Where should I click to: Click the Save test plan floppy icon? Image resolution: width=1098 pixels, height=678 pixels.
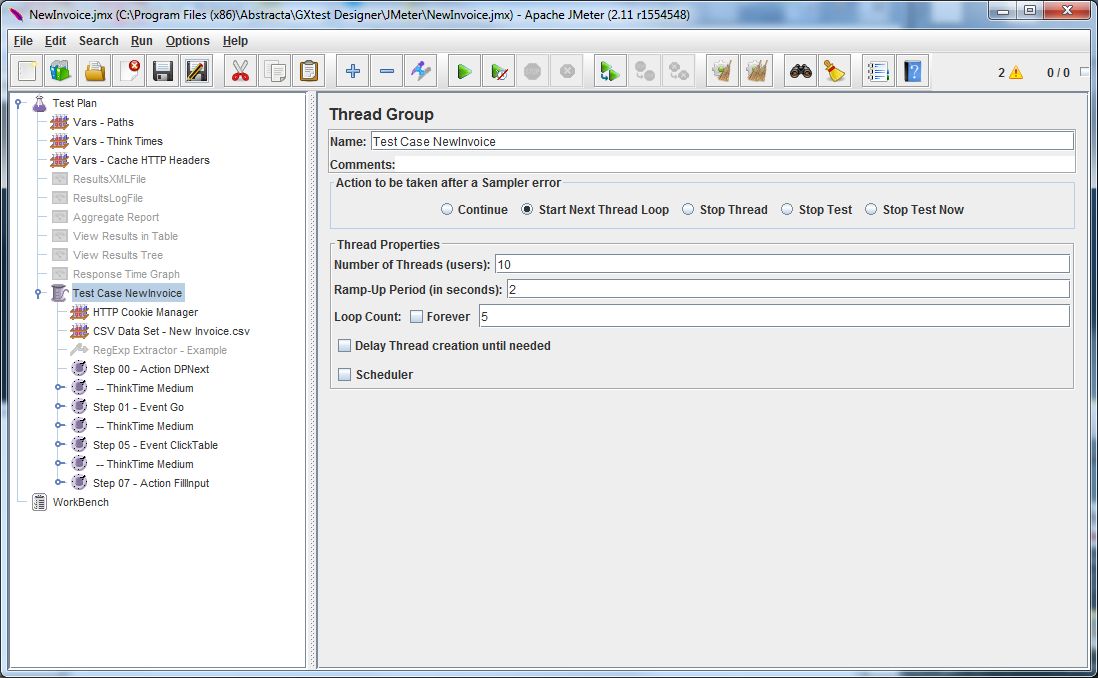(163, 71)
